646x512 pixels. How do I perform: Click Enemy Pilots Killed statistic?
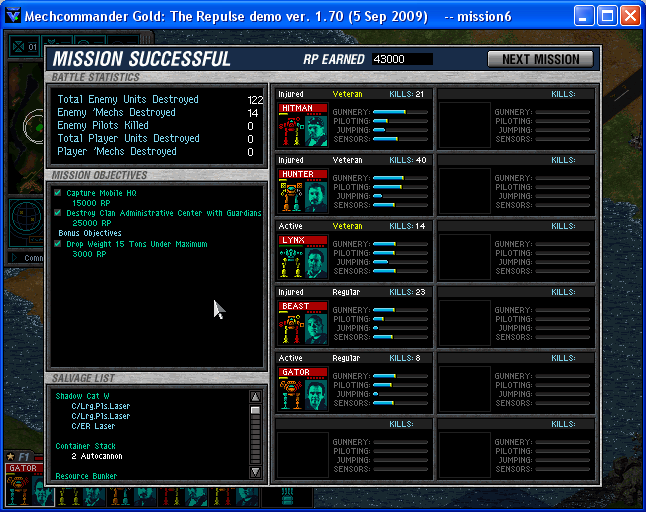pos(156,125)
